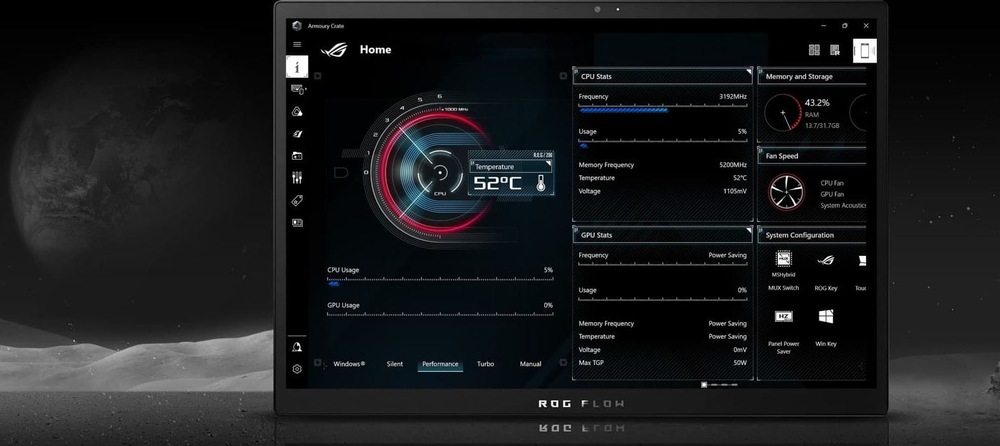This screenshot has height=446, width=1000.
Task: Click the mobile device link icon
Action: pyautogui.click(x=865, y=50)
